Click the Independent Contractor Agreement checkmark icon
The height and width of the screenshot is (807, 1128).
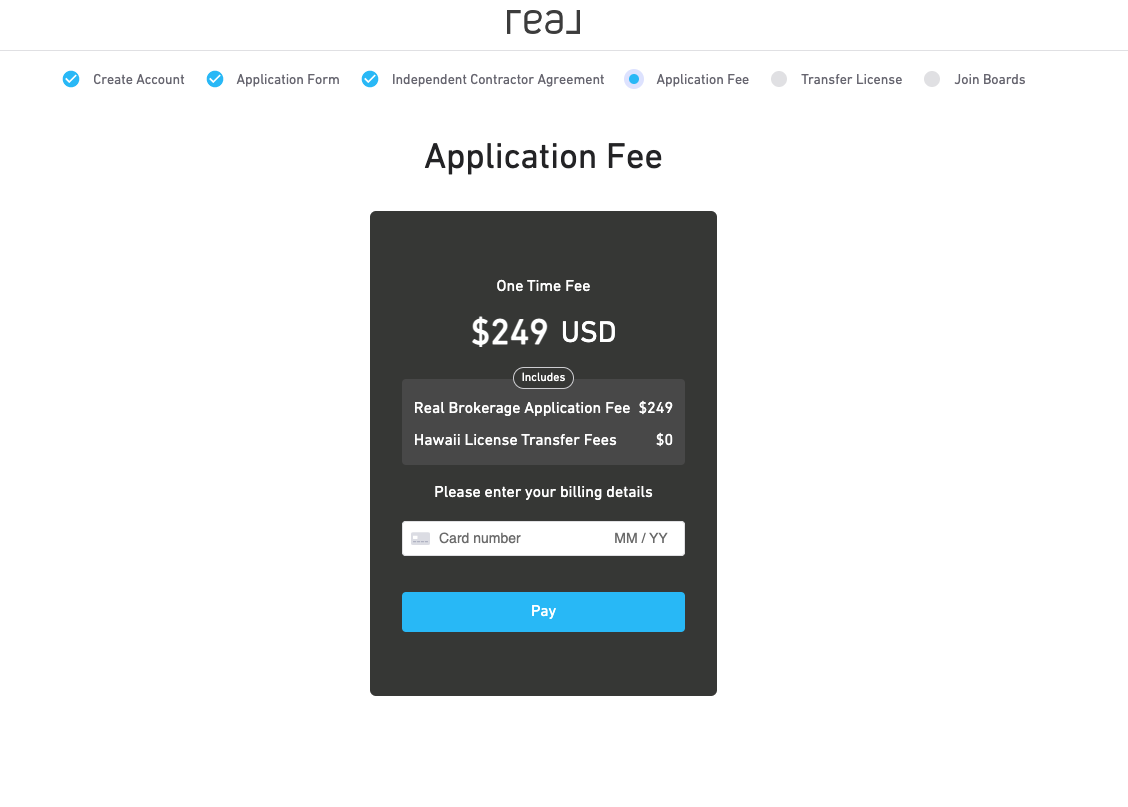pyautogui.click(x=370, y=79)
